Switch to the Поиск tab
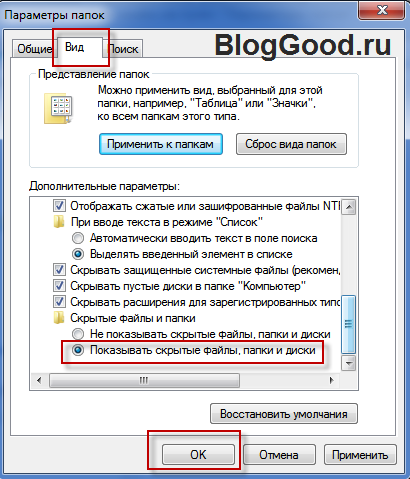The image size is (410, 479). coord(123,49)
